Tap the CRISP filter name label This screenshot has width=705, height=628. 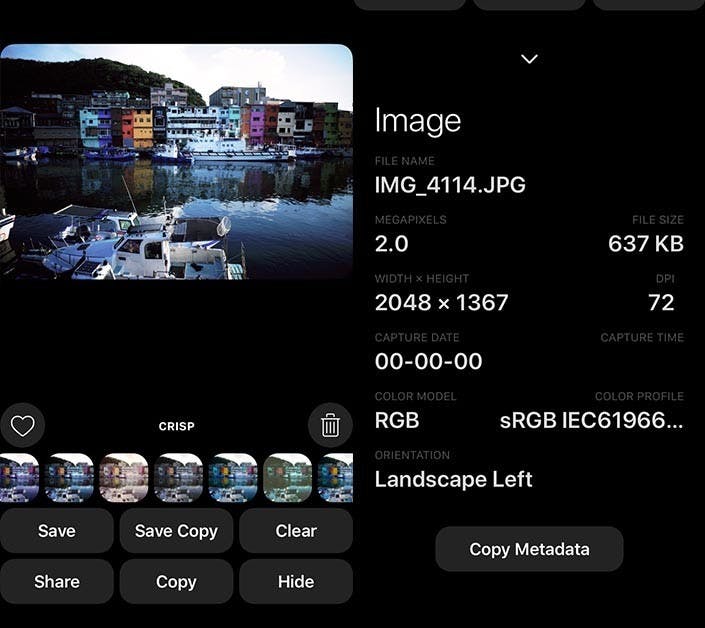(x=176, y=426)
